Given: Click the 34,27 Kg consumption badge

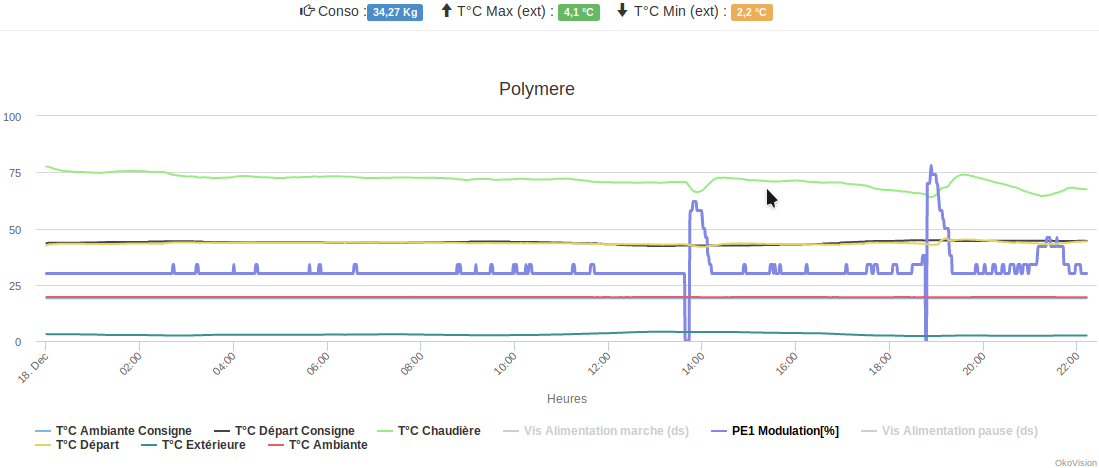Looking at the screenshot, I should [395, 12].
